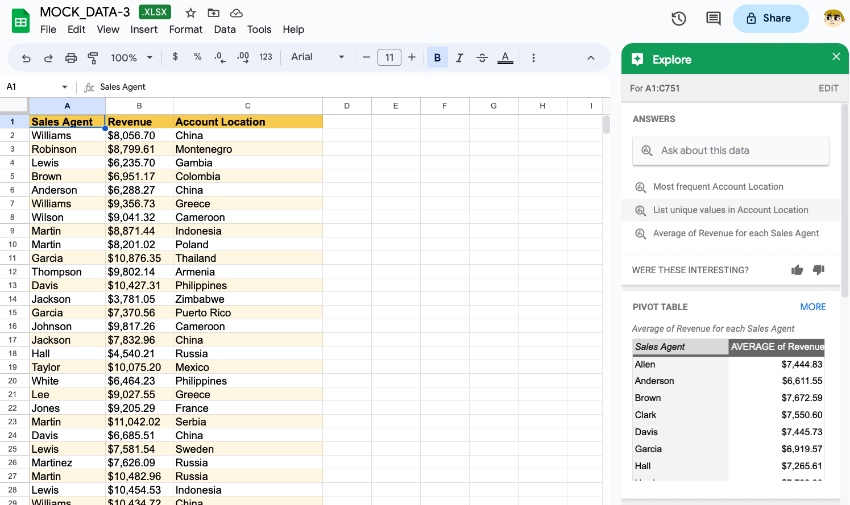Click the Ask about this data field
This screenshot has height=505, width=850.
pyautogui.click(x=731, y=151)
